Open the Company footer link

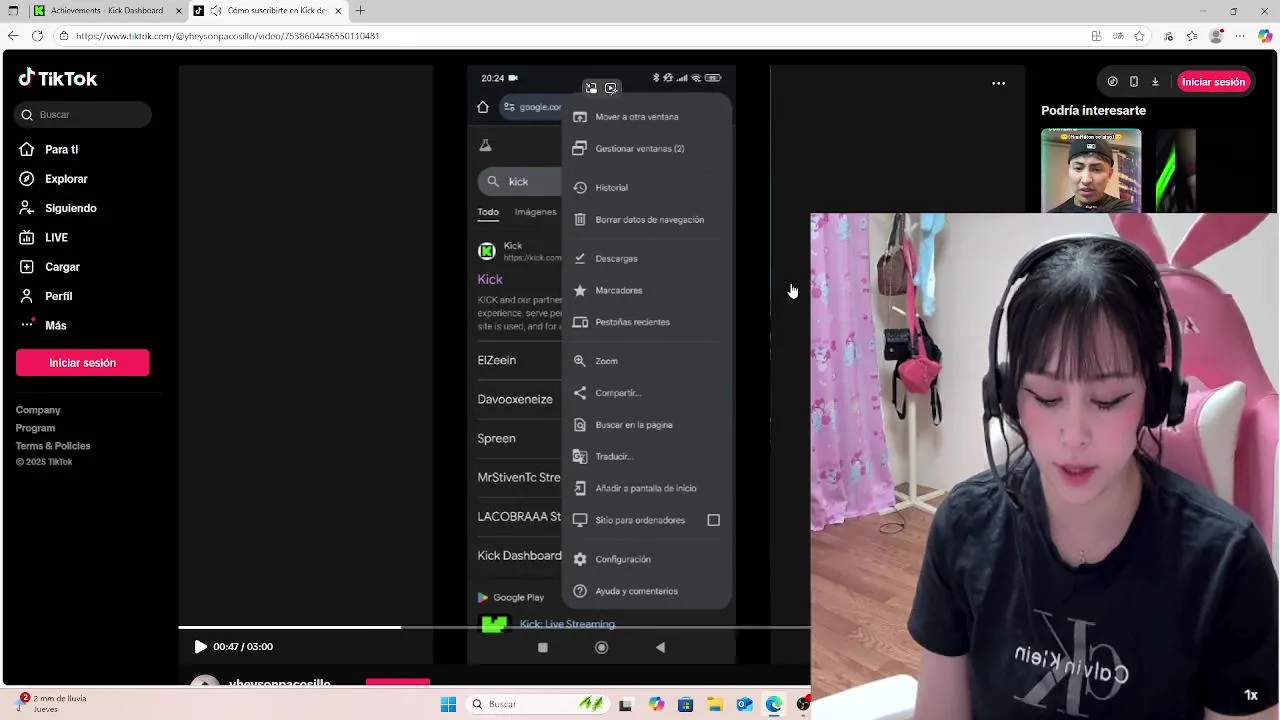38,410
